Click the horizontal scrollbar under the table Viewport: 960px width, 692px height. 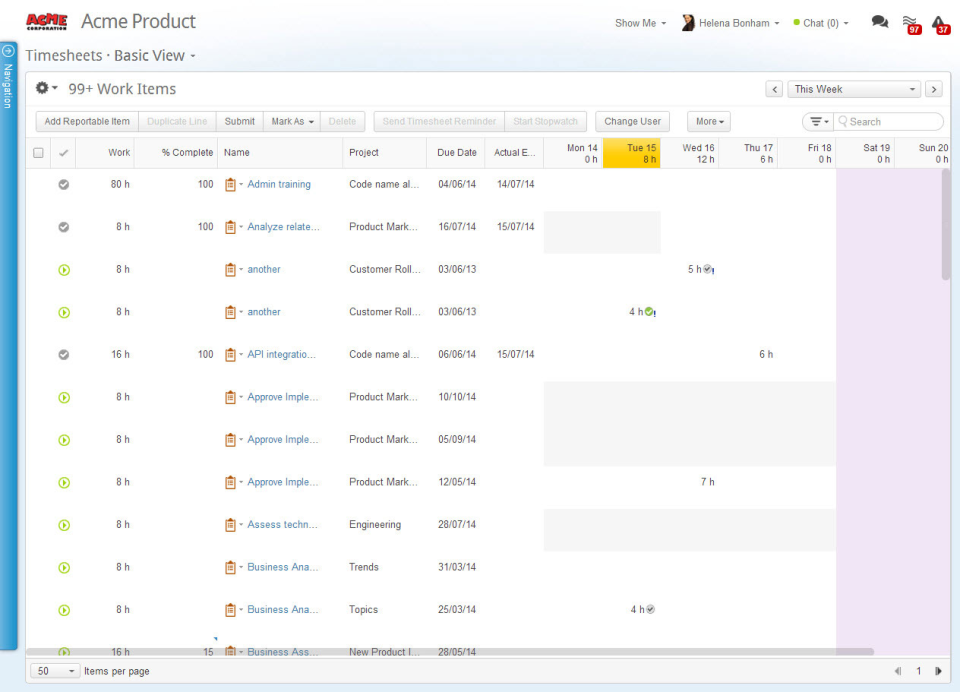(450, 652)
